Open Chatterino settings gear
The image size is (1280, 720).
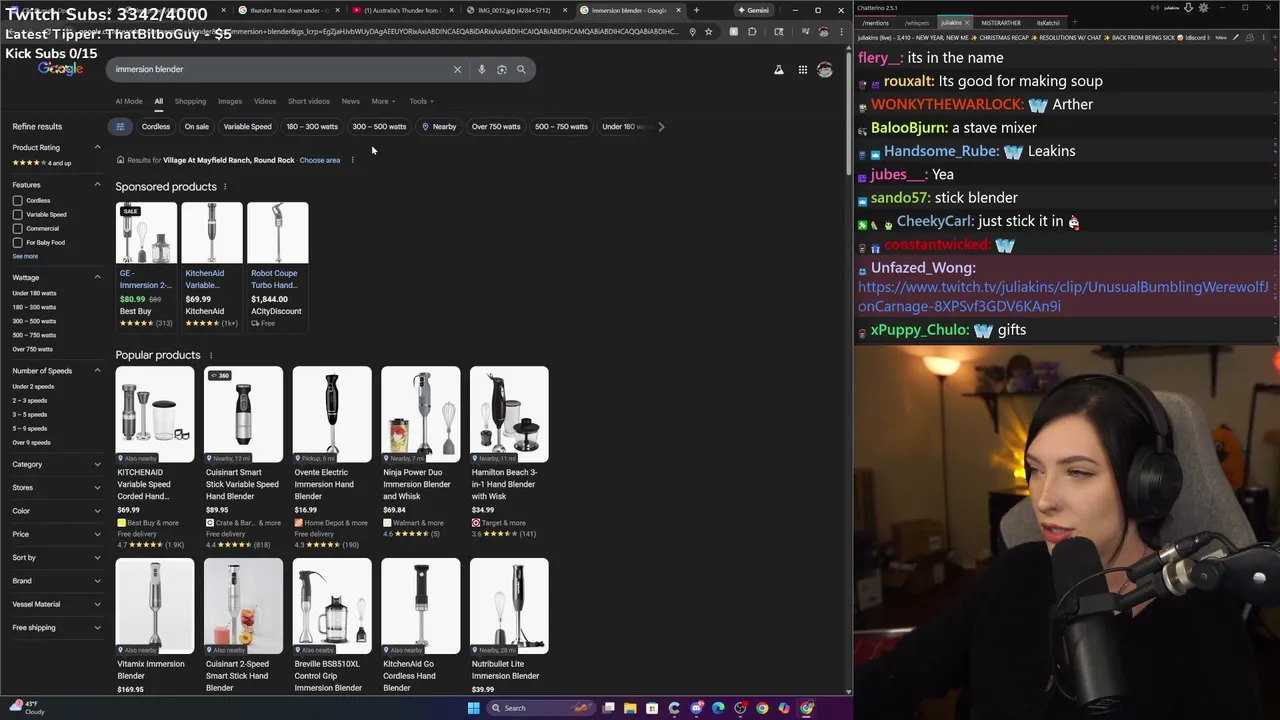pos(1203,8)
